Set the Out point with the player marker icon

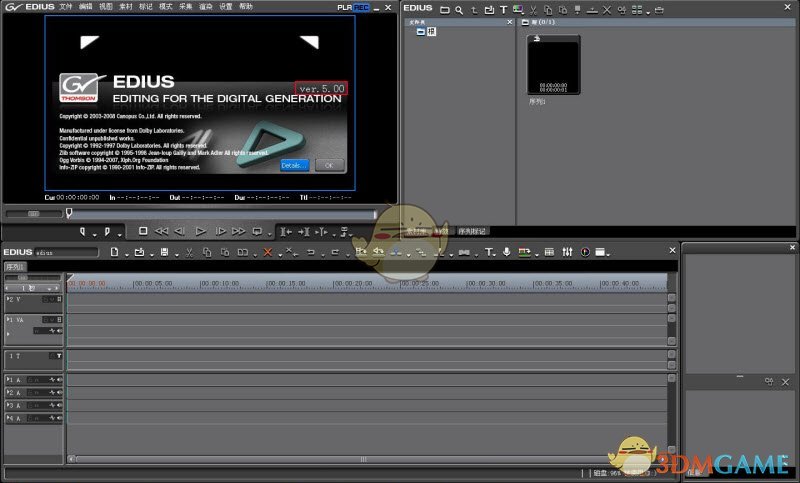click(107, 232)
